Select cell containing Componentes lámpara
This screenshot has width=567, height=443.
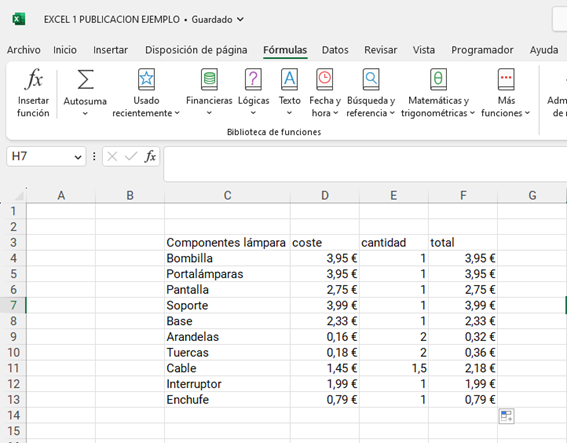pyautogui.click(x=227, y=243)
